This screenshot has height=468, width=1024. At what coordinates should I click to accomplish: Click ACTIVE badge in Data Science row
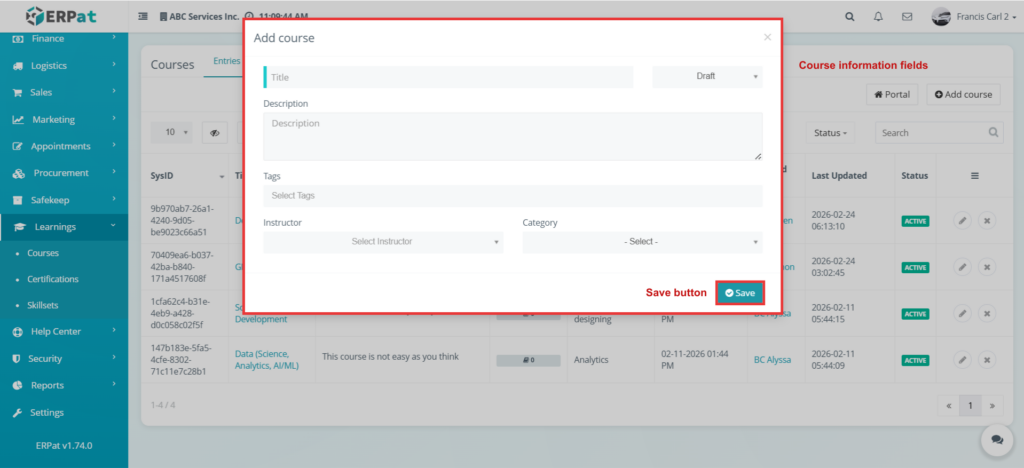pos(915,360)
